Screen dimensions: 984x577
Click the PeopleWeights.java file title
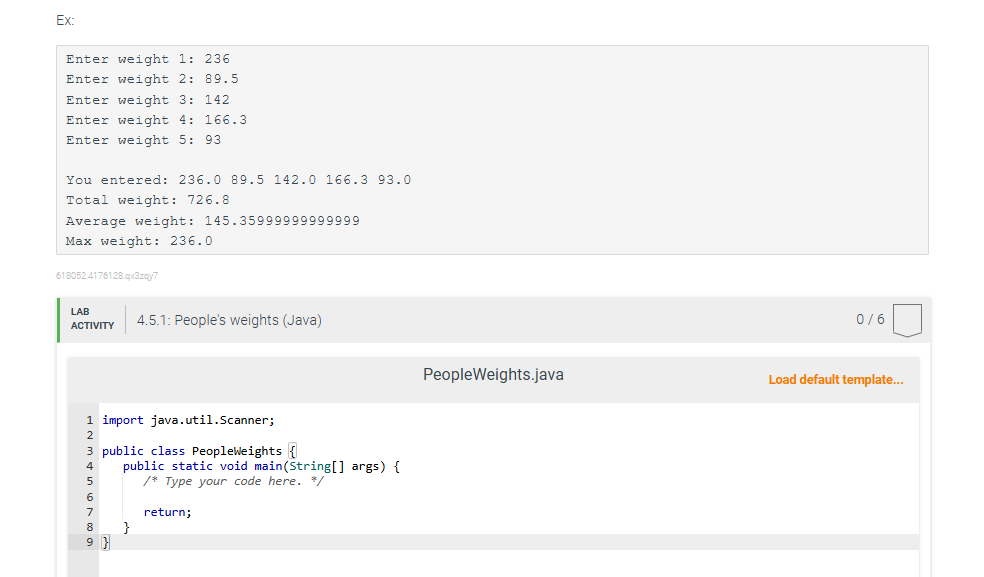(x=493, y=375)
